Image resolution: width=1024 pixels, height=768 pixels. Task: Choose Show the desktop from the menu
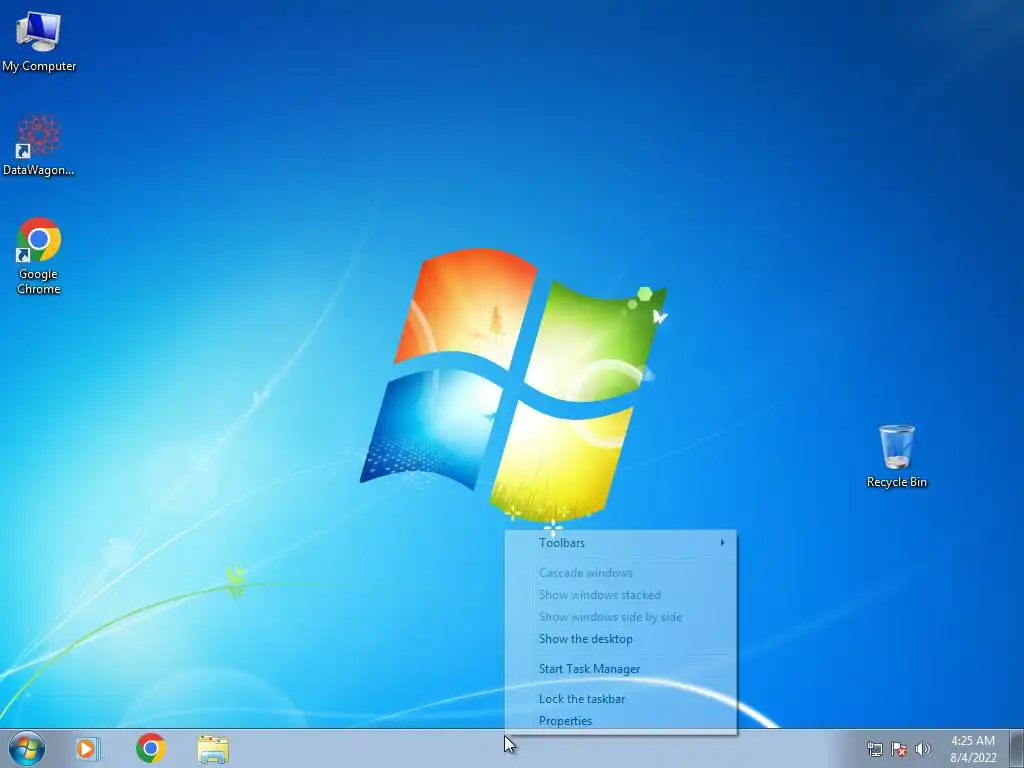tap(621, 639)
